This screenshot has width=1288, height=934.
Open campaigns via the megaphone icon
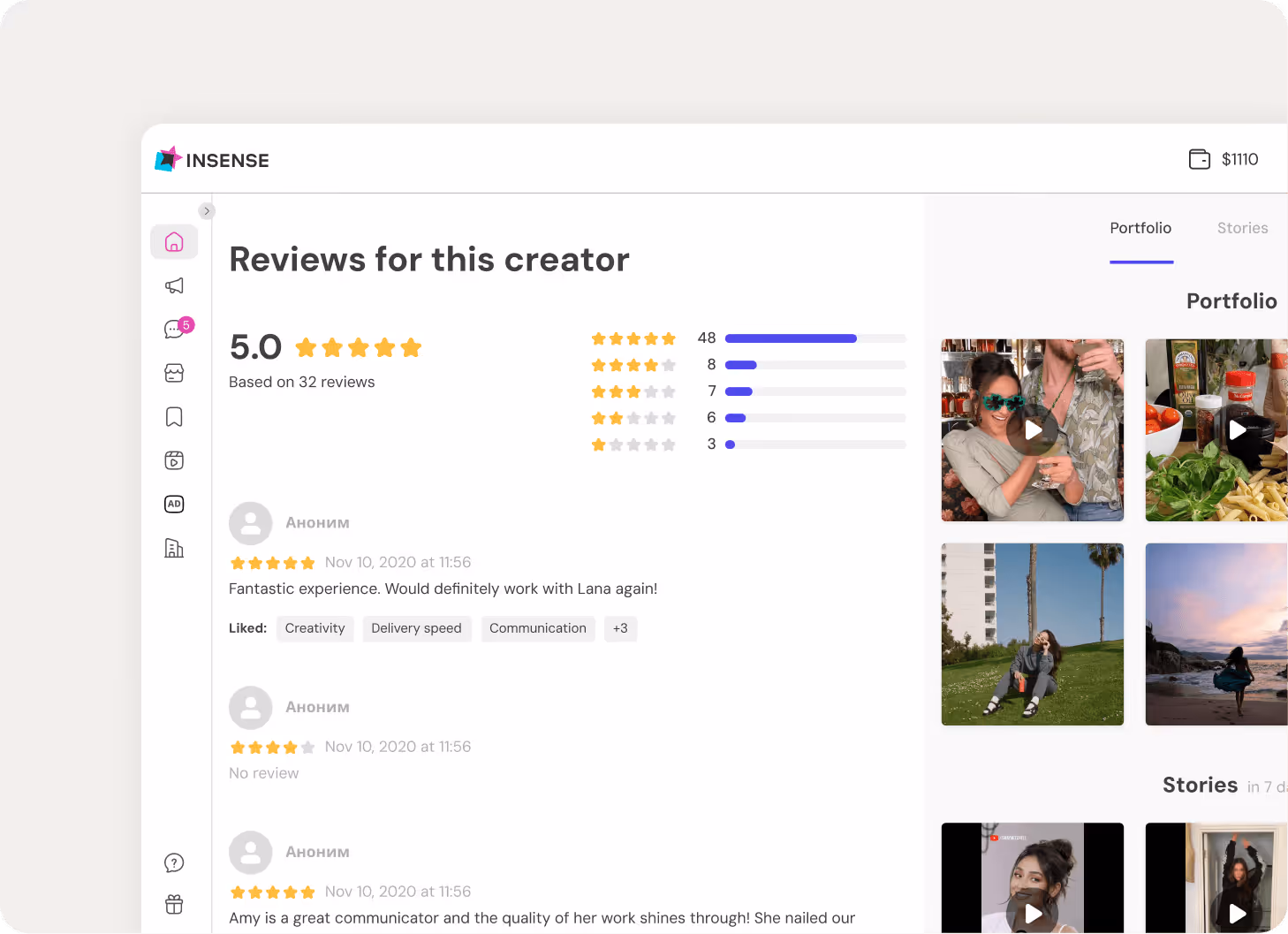pyautogui.click(x=174, y=285)
